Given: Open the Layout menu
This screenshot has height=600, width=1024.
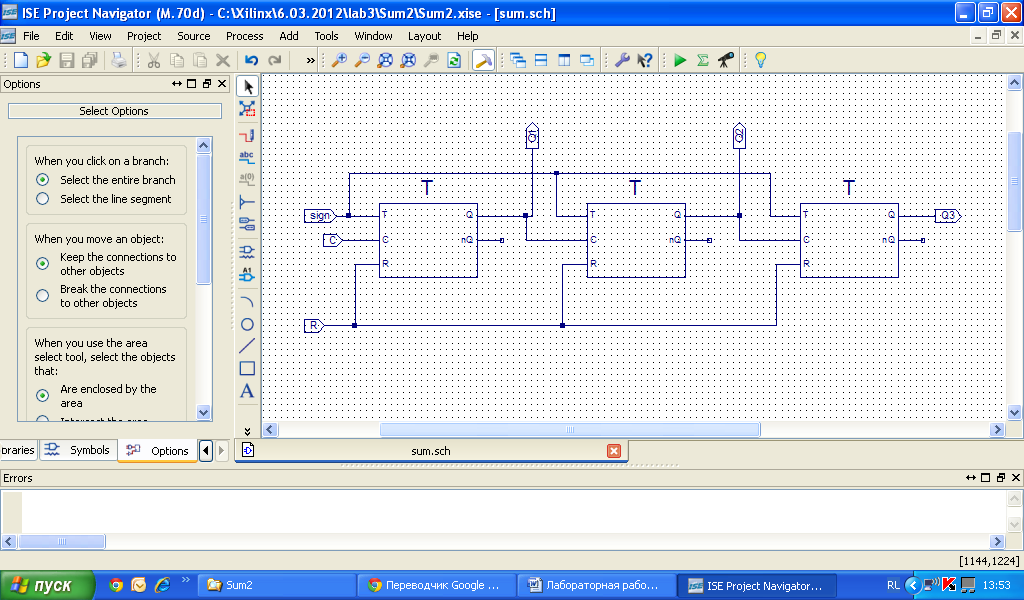Looking at the screenshot, I should click(424, 36).
